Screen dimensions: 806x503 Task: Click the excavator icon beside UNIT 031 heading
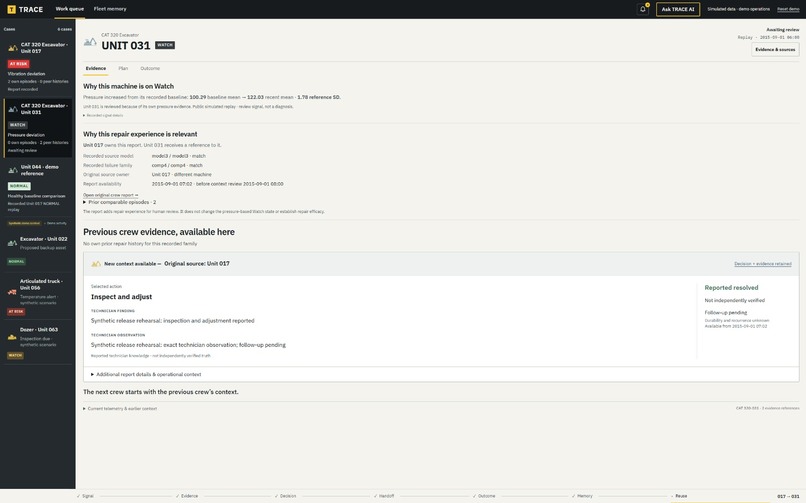pyautogui.click(x=90, y=42)
